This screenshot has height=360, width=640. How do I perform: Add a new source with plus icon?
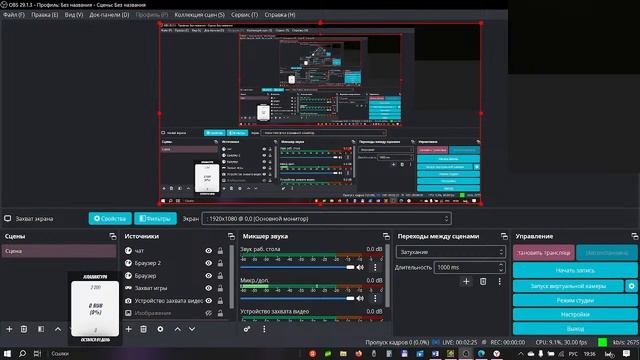click(129, 329)
